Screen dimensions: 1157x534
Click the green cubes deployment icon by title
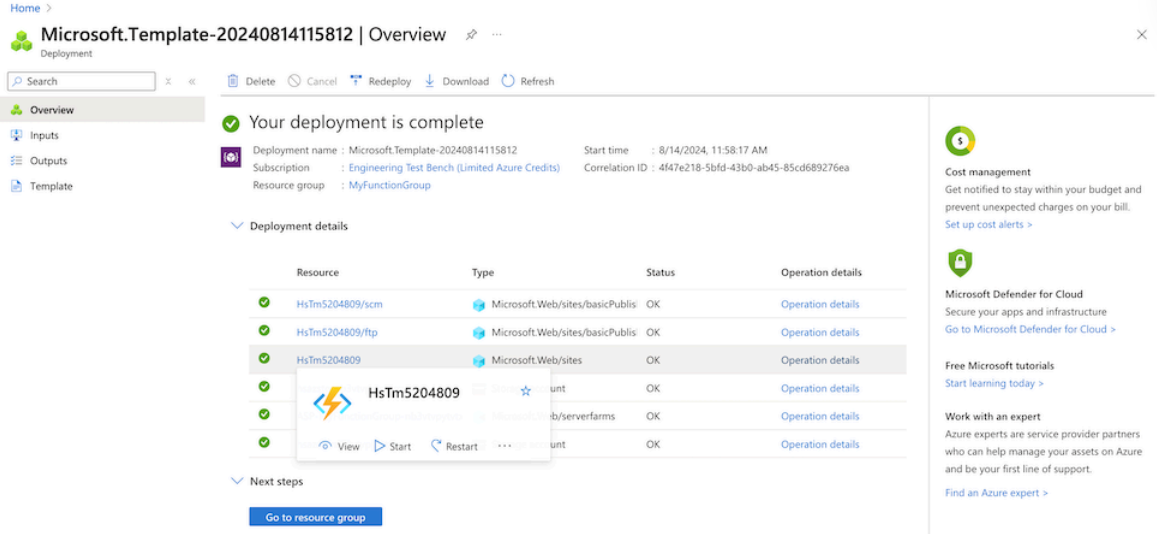point(21,41)
